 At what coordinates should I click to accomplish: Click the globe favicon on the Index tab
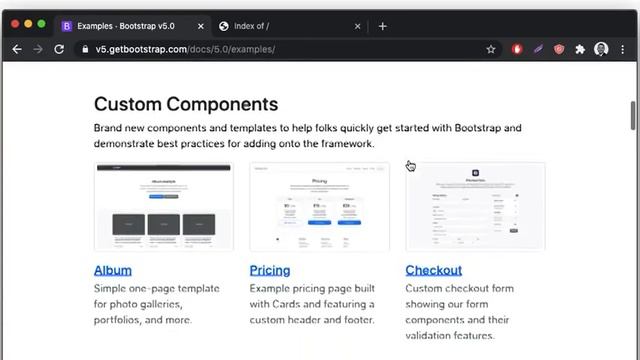(x=224, y=26)
